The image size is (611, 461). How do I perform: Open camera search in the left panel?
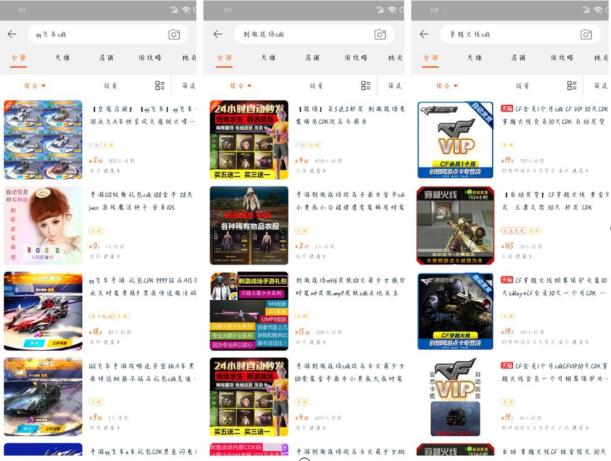click(174, 34)
